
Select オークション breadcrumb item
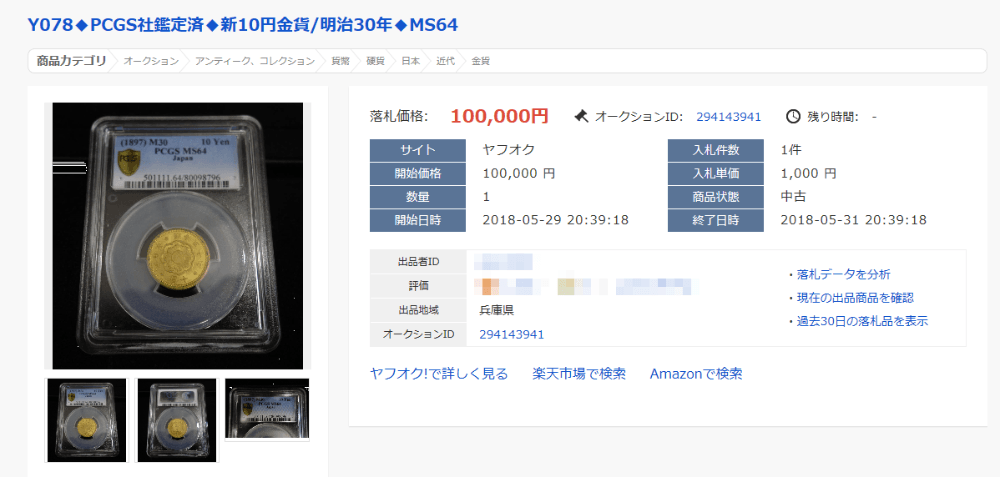151,61
